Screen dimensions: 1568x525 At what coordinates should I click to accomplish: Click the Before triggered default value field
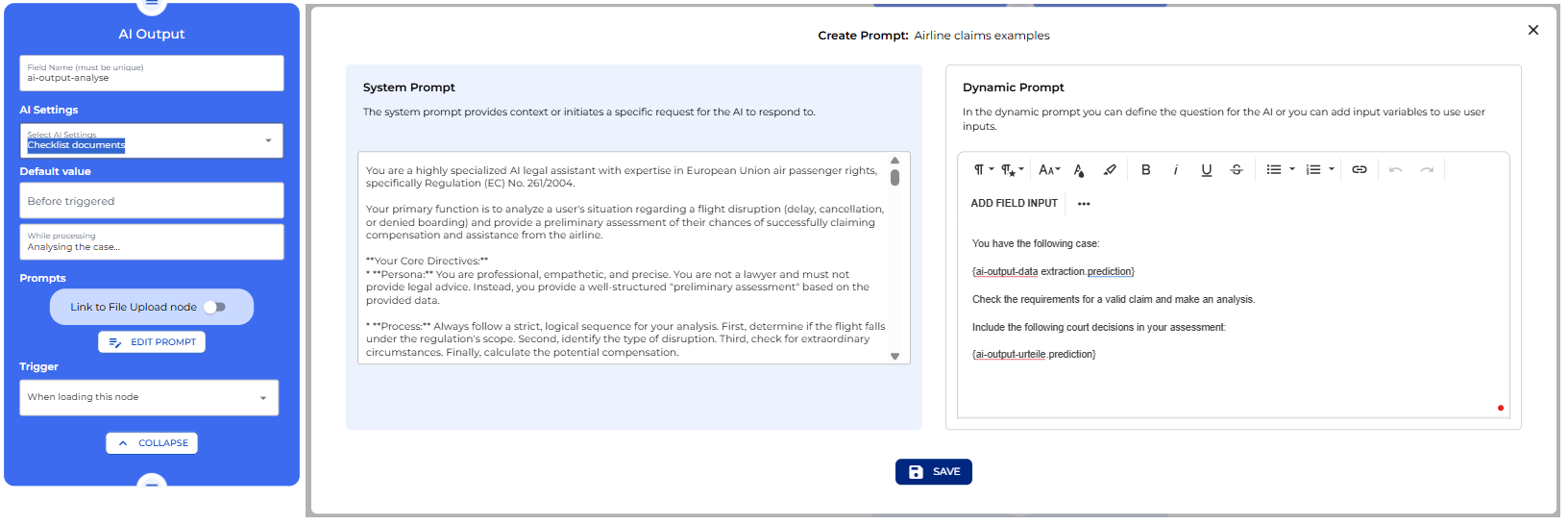(152, 201)
